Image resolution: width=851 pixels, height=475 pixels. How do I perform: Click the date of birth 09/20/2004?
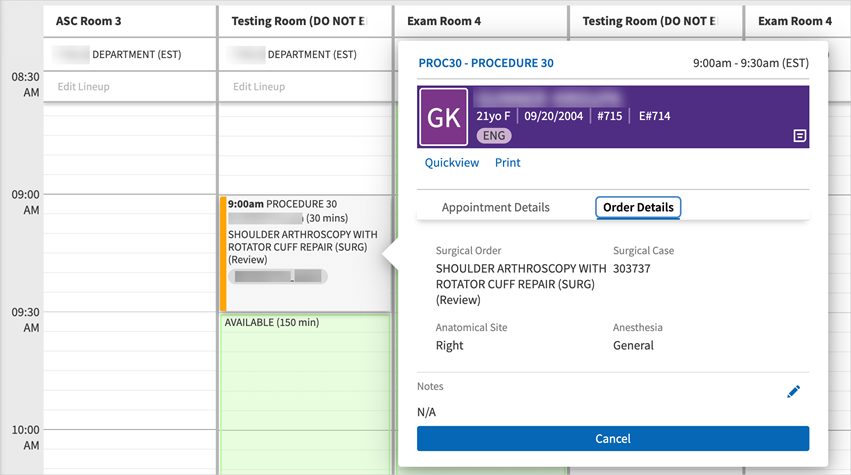(554, 116)
